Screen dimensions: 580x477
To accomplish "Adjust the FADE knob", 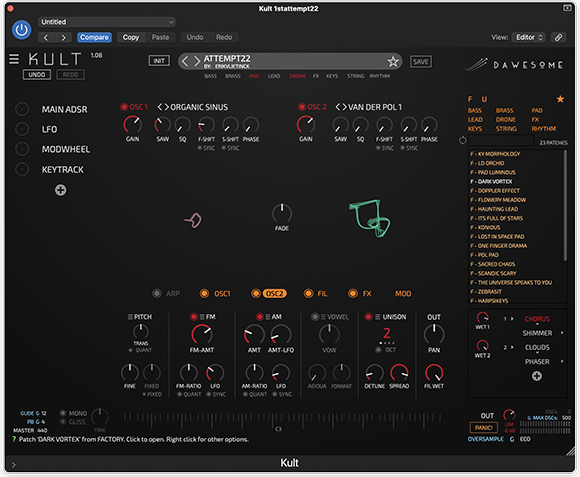I will [282, 213].
